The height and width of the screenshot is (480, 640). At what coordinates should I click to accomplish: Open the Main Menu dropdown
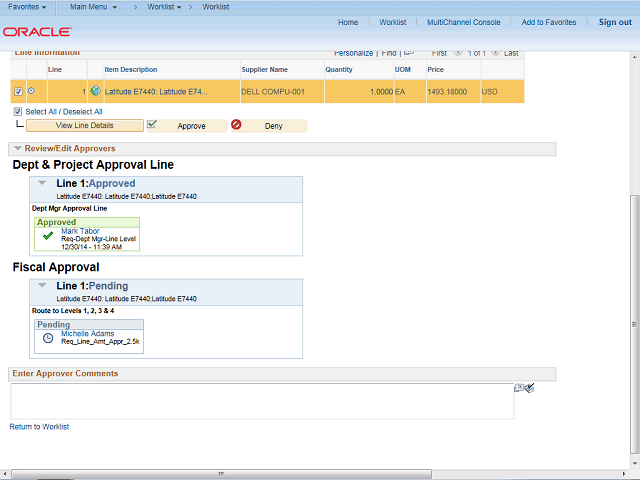pos(93,7)
